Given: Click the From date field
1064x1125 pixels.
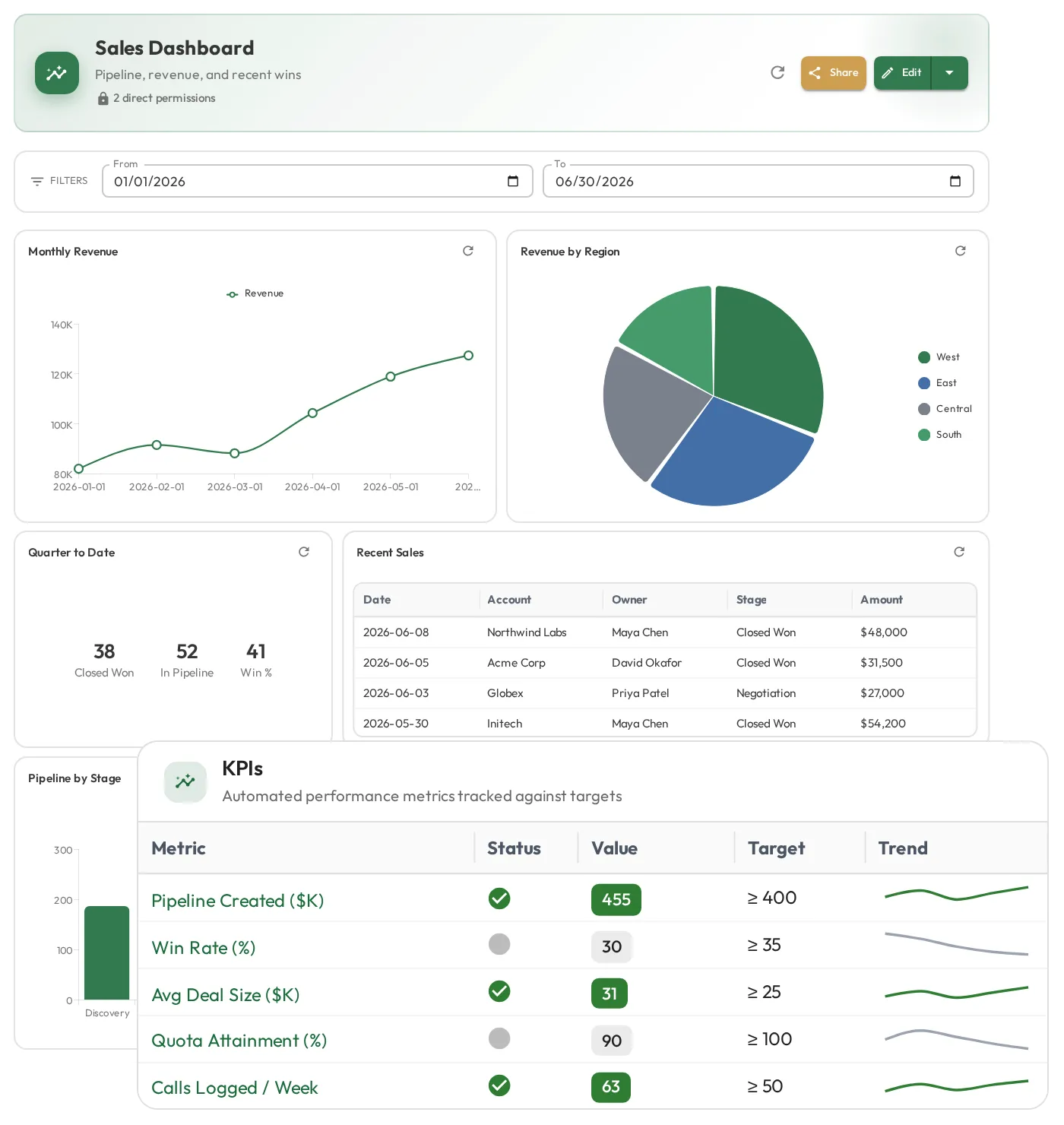Looking at the screenshot, I should (318, 181).
